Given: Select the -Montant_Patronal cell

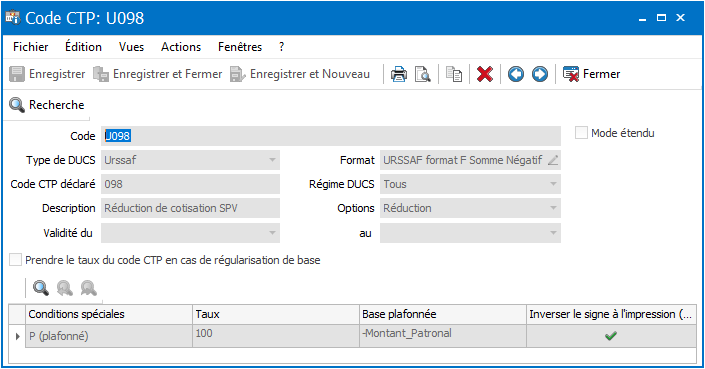Looking at the screenshot, I should [443, 336].
